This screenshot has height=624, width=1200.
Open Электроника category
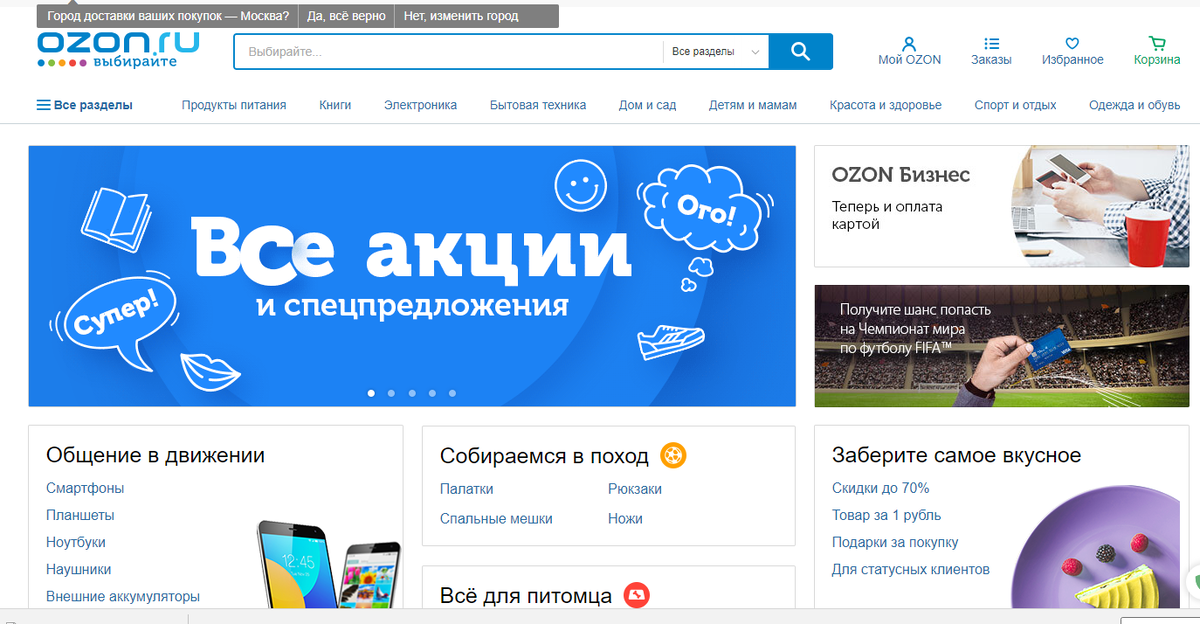coord(420,105)
